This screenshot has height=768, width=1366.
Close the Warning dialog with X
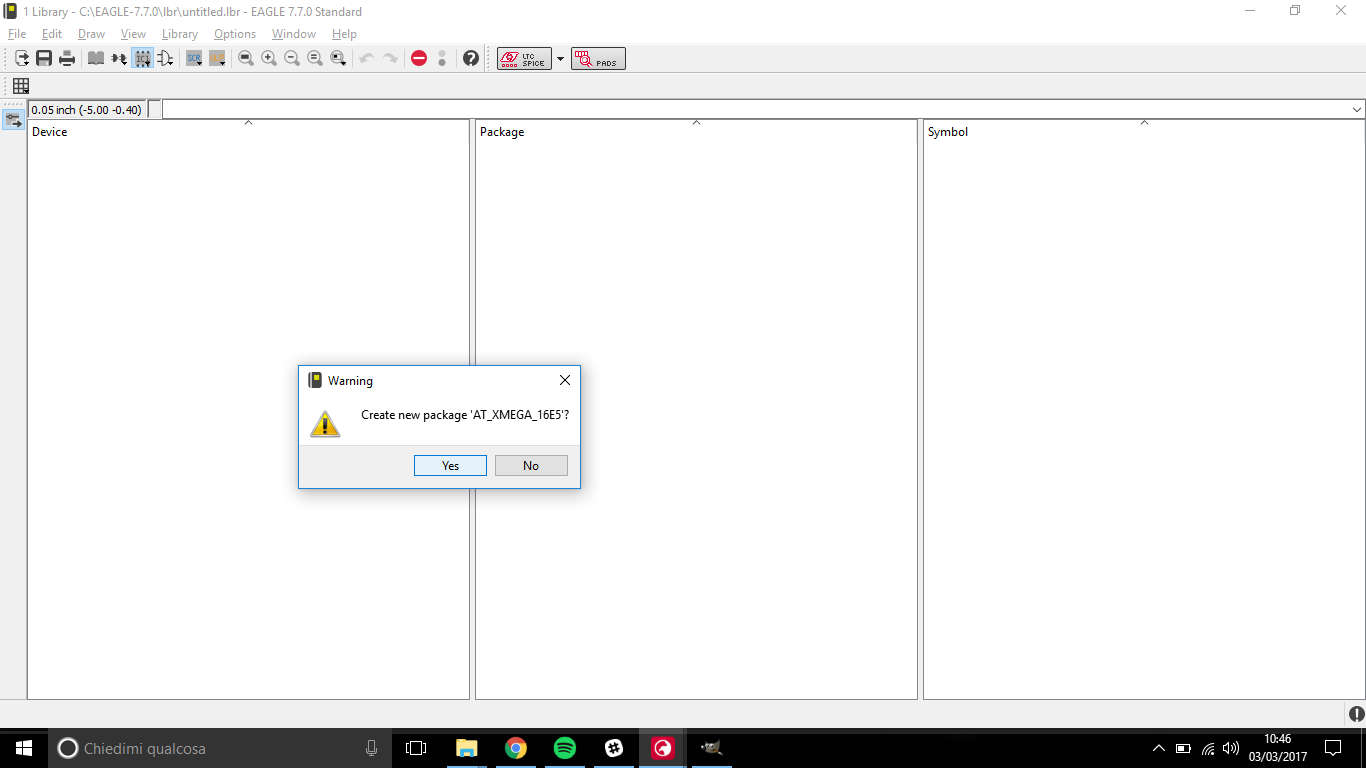point(565,380)
